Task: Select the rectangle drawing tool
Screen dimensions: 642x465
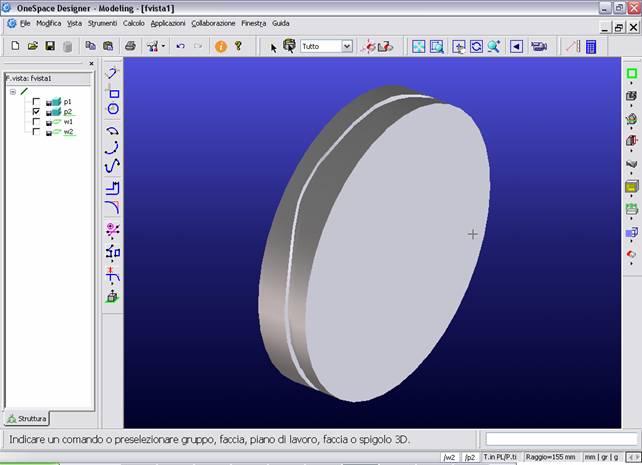Action: click(113, 94)
